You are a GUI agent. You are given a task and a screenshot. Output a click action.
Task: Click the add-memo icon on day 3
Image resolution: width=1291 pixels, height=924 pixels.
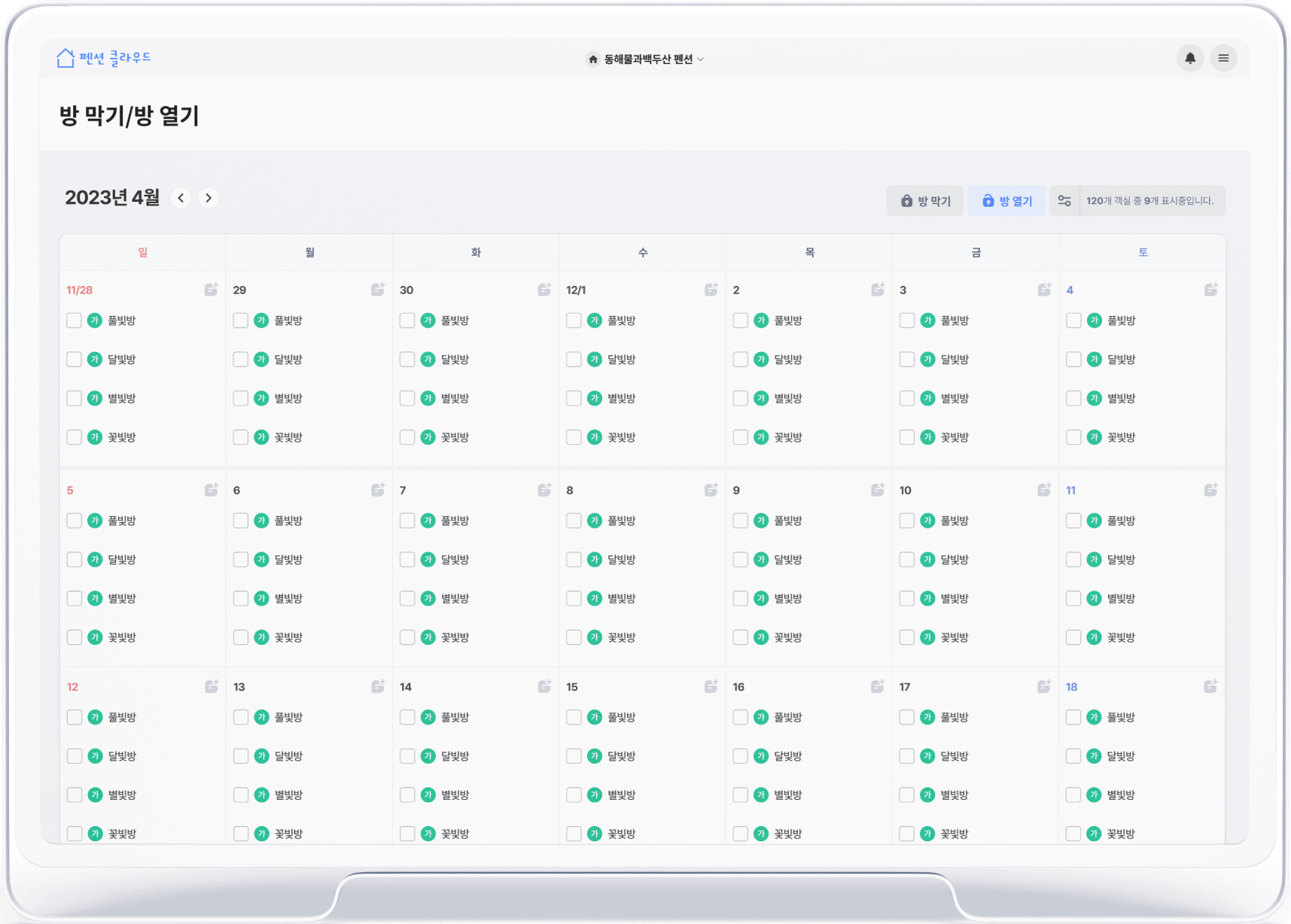click(x=1044, y=290)
